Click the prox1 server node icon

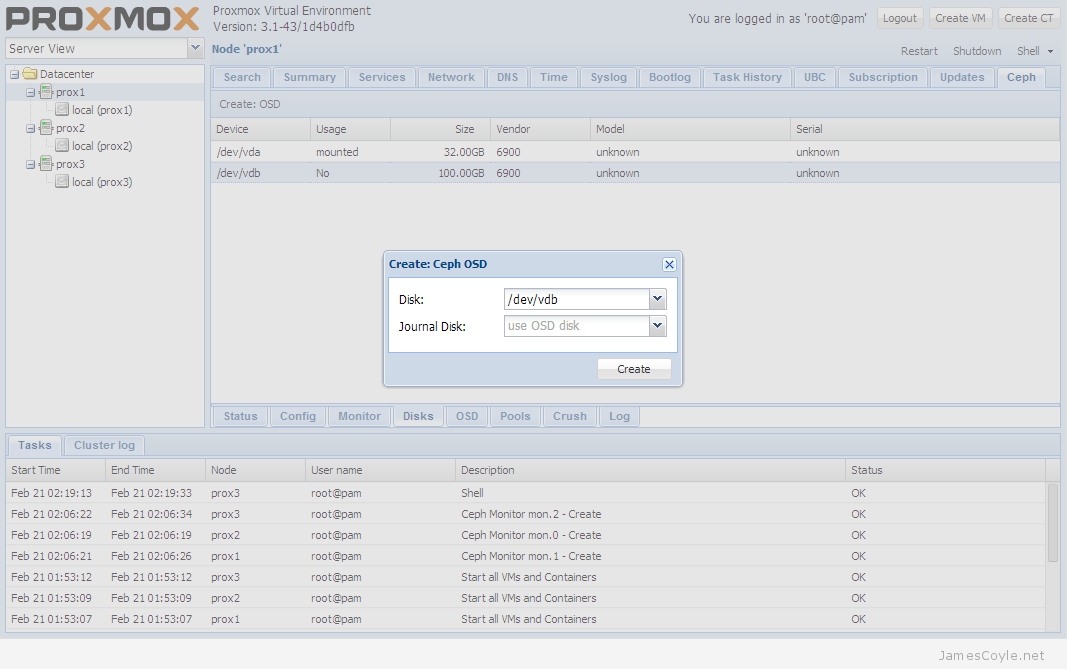46,91
